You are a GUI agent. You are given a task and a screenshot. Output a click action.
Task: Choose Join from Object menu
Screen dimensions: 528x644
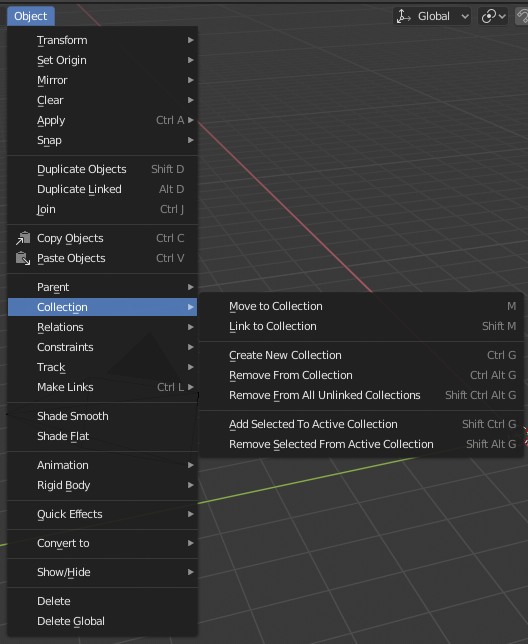(x=103, y=209)
